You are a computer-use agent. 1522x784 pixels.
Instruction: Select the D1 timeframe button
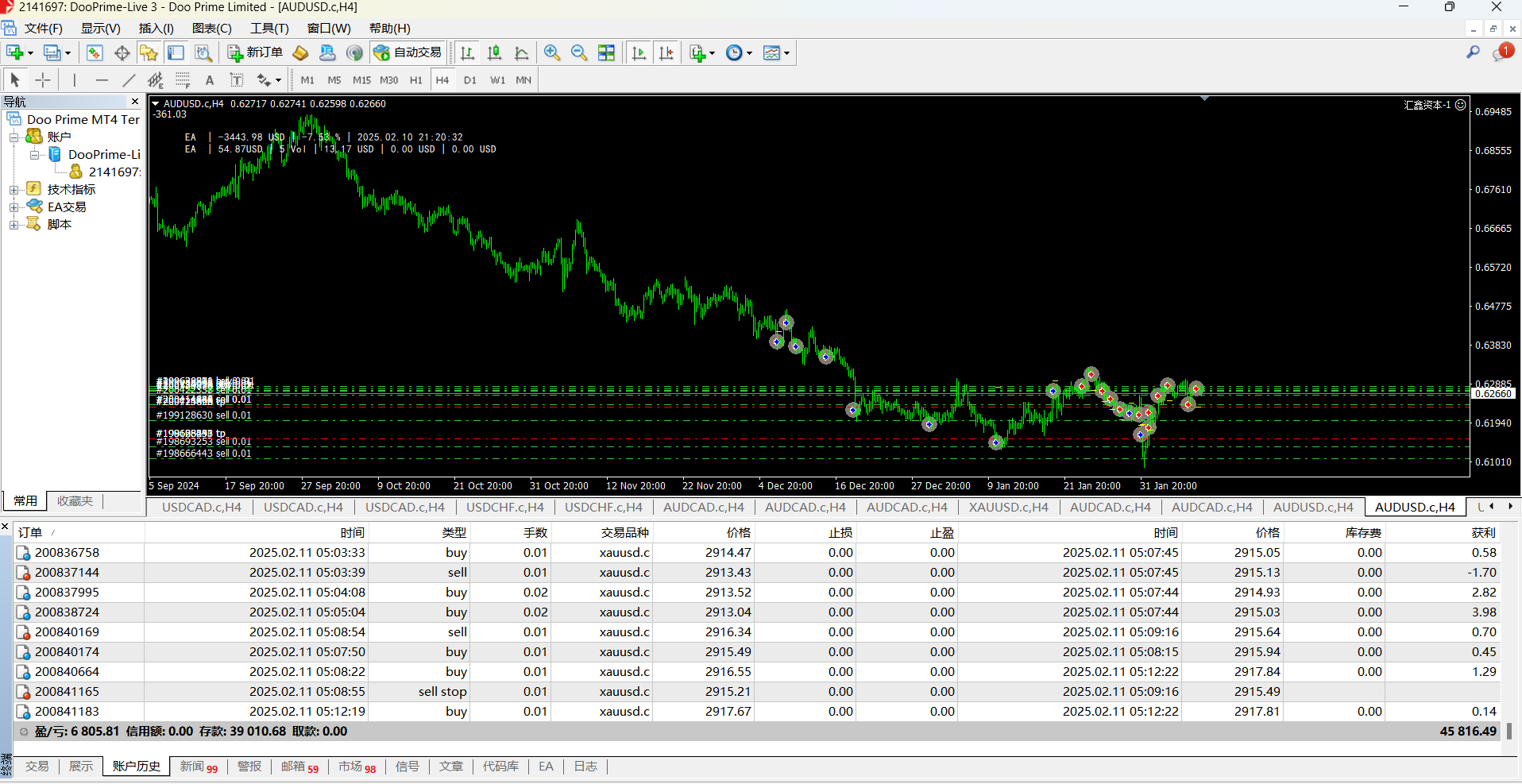(469, 80)
